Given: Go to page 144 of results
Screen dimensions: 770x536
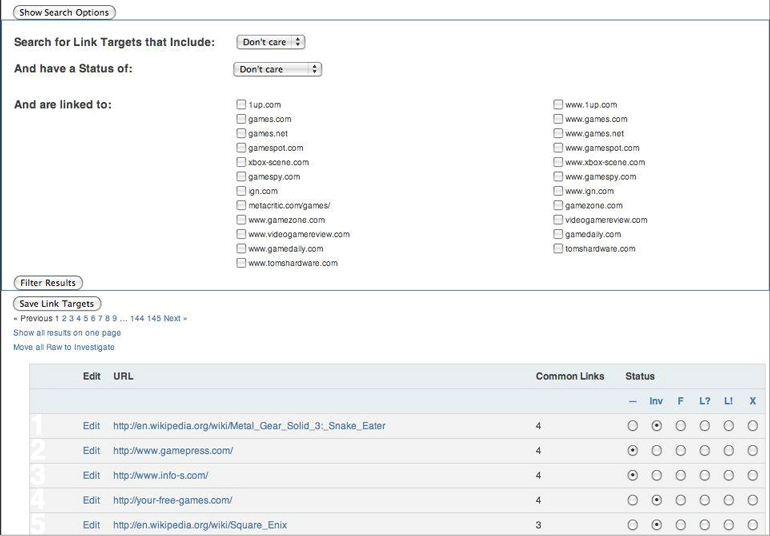Looking at the screenshot, I should [x=137, y=318].
